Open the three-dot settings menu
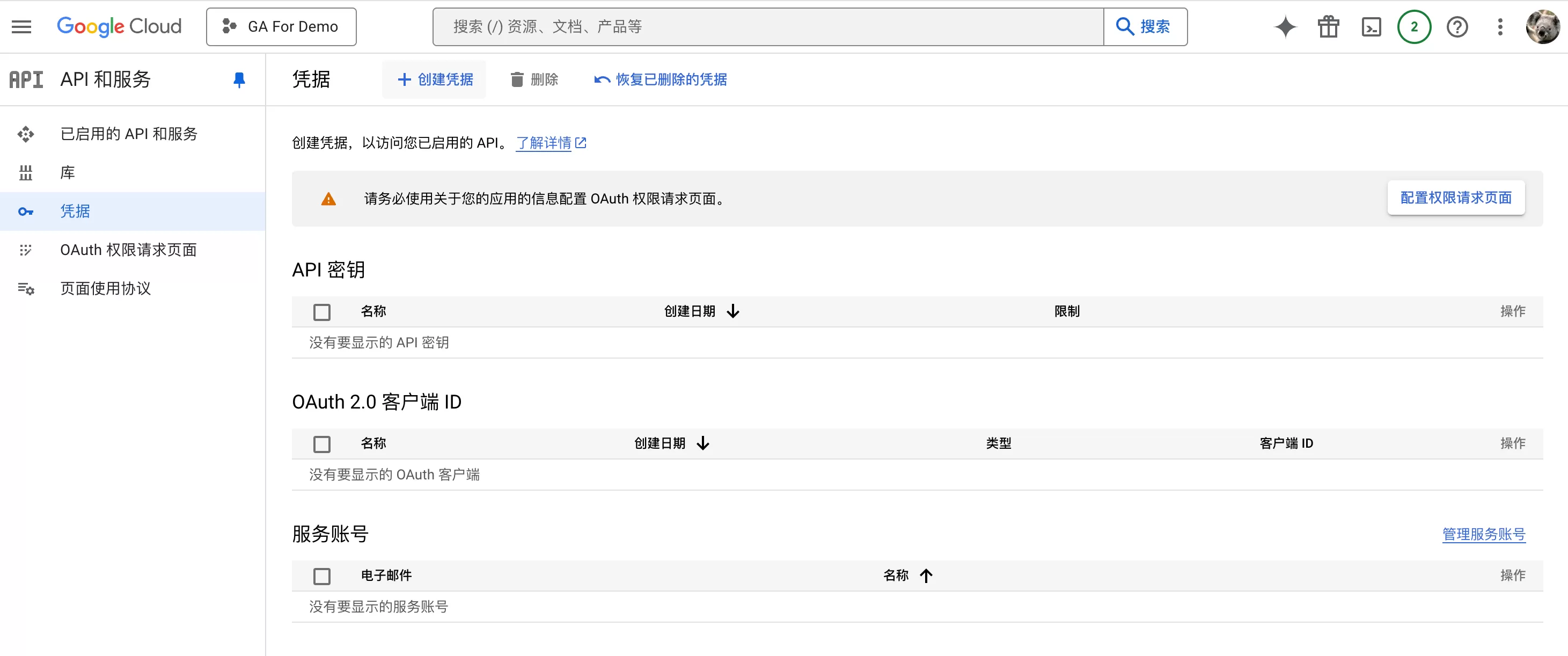Viewport: 1568px width, 656px height. 1500,27
